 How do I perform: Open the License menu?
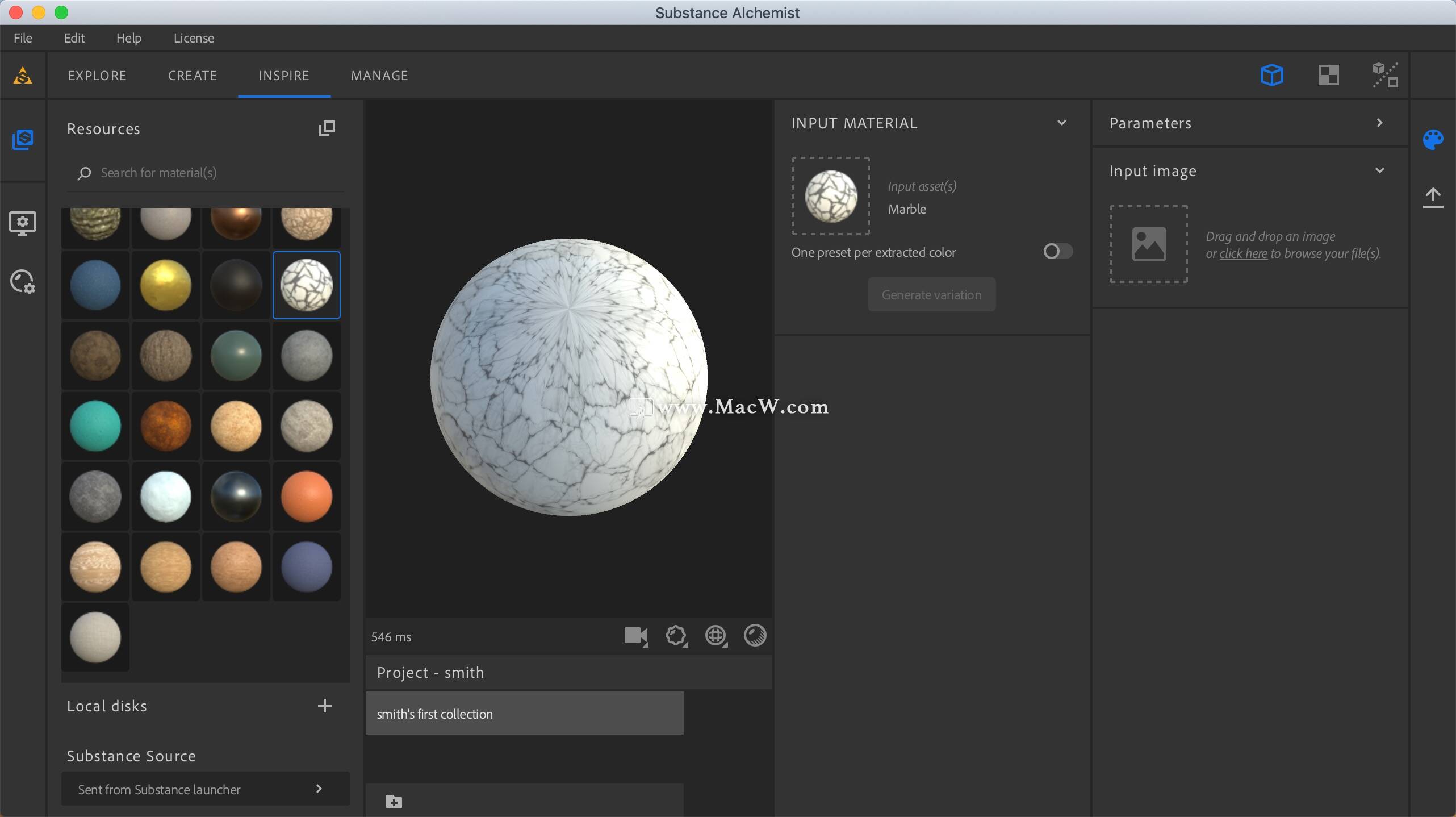[x=194, y=38]
